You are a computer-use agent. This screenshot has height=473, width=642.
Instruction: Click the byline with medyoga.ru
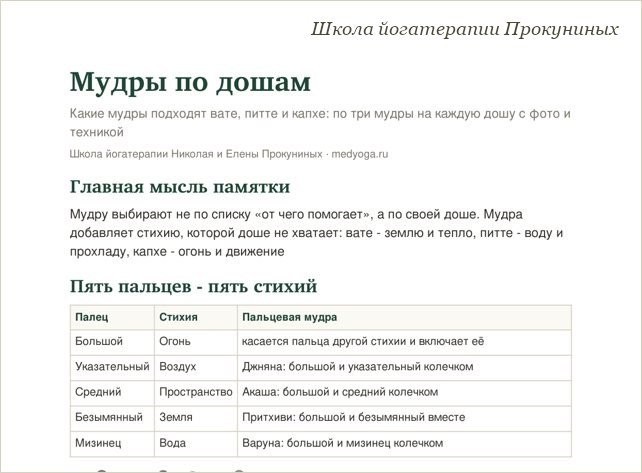click(229, 154)
